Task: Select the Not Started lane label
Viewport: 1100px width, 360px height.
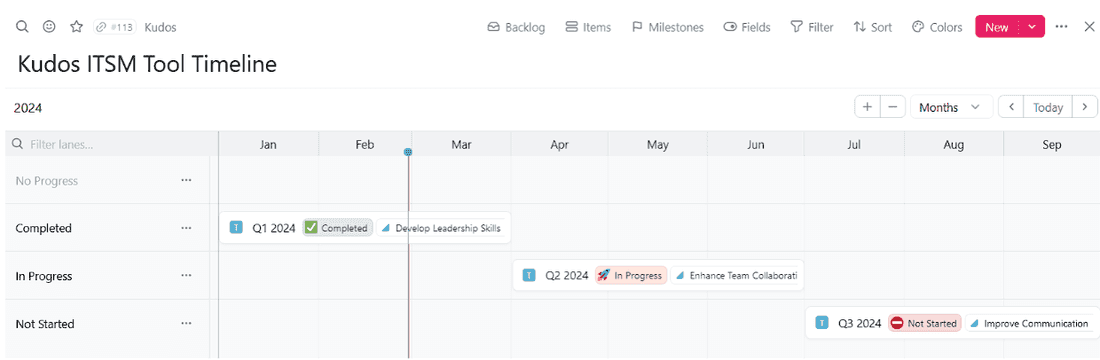Action: click(x=45, y=324)
